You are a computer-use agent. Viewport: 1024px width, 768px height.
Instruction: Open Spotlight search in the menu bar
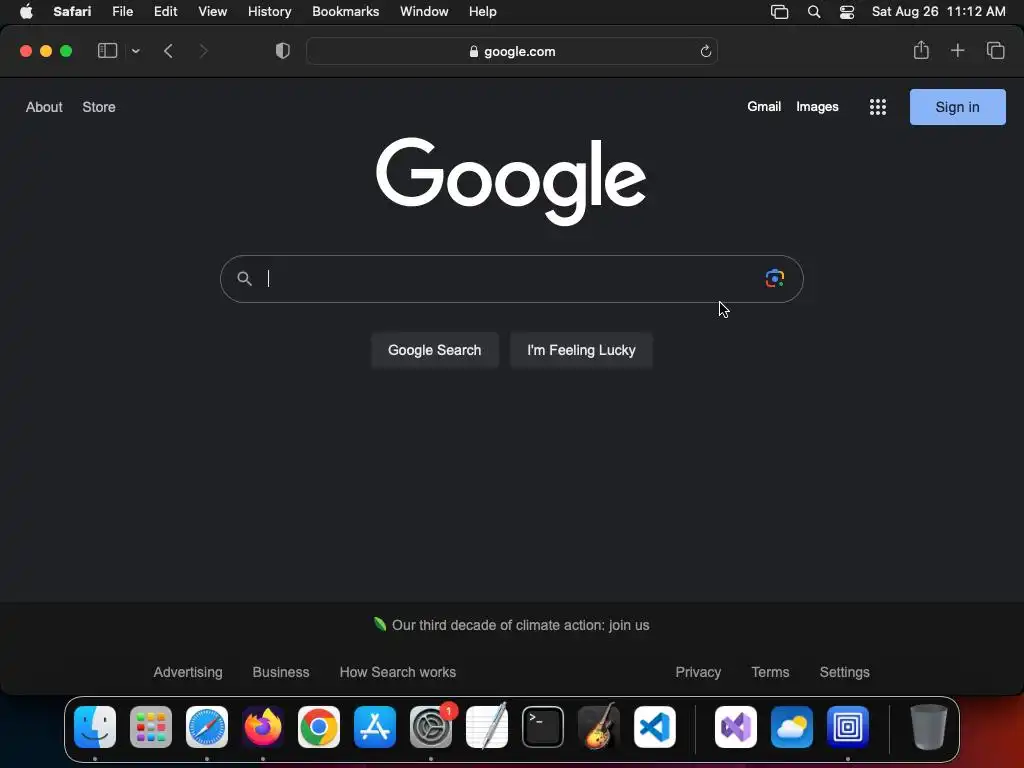click(814, 12)
